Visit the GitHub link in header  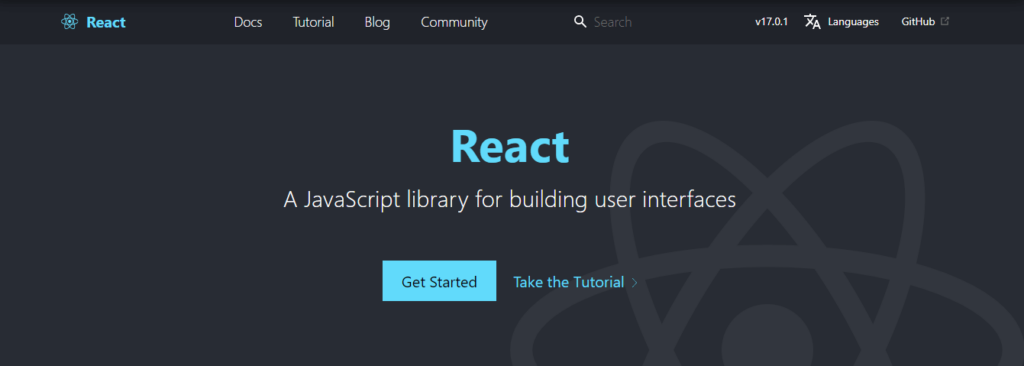point(918,22)
